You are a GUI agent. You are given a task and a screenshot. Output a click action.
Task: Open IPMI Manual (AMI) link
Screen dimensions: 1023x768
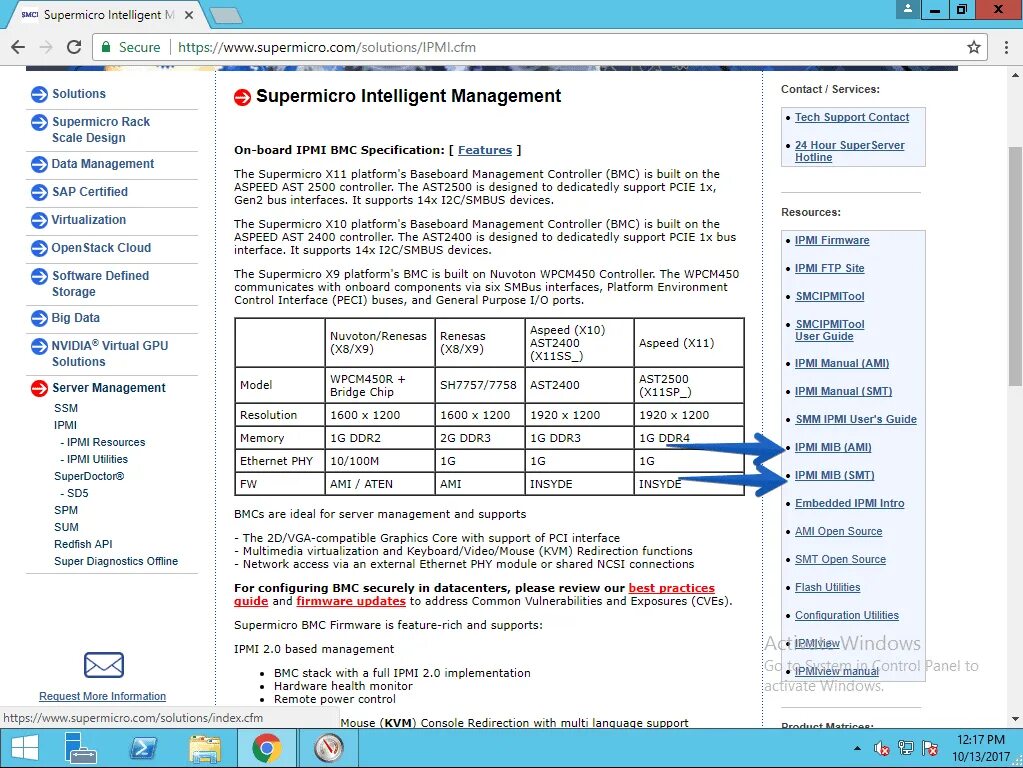click(x=842, y=363)
